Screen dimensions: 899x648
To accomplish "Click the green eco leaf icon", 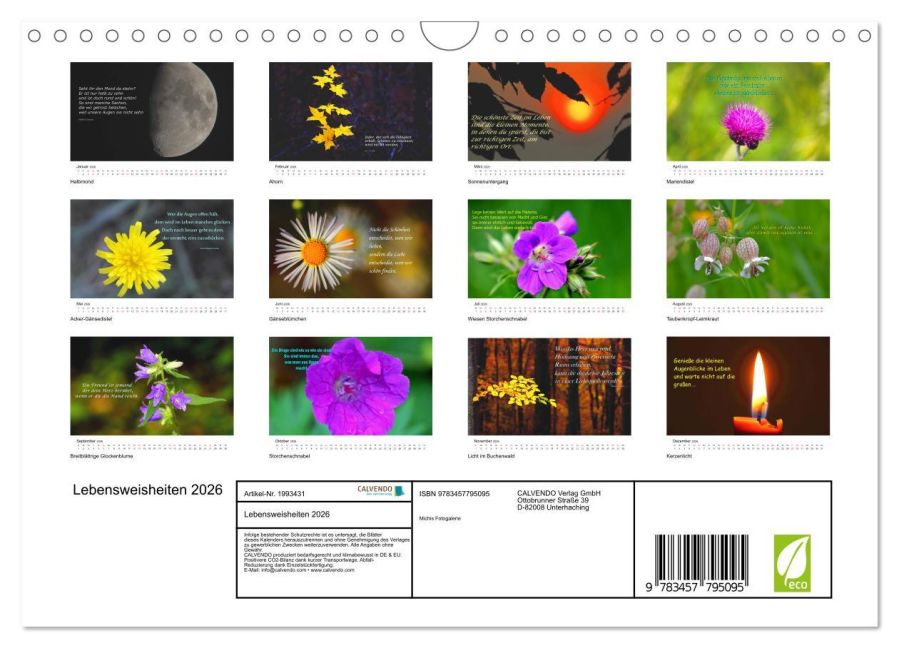I will pos(792,563).
